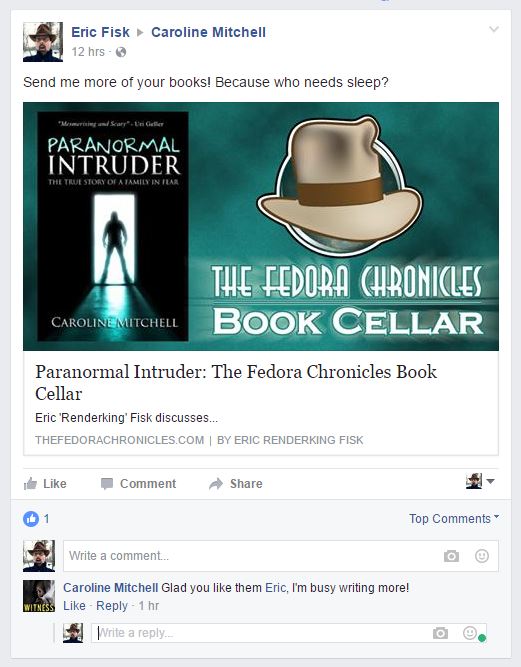The height and width of the screenshot is (667, 521).
Task: Click the blue like reaction count icon
Action: tap(31, 519)
